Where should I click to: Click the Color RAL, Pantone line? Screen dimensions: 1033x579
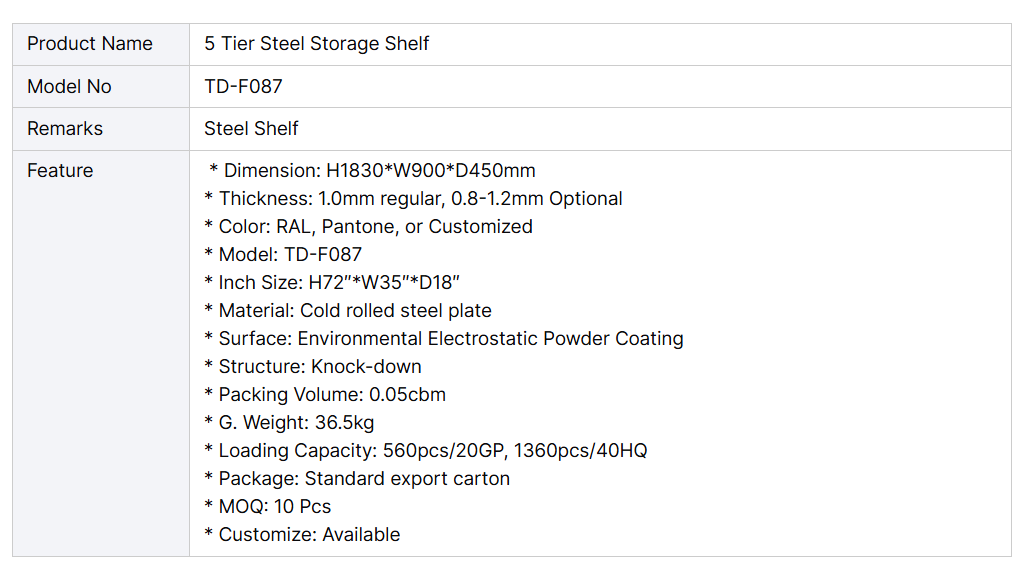pos(368,227)
